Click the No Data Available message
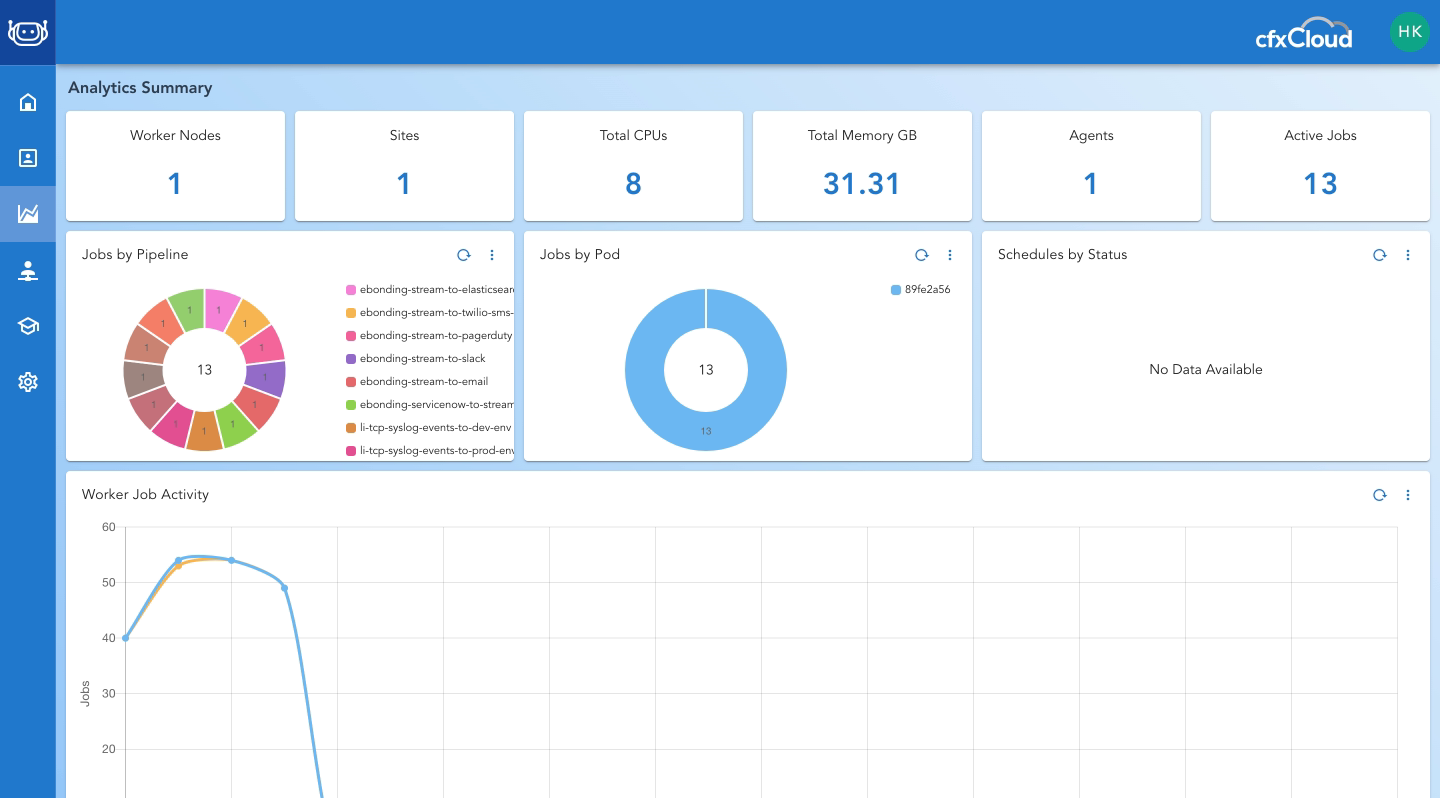 point(1206,370)
